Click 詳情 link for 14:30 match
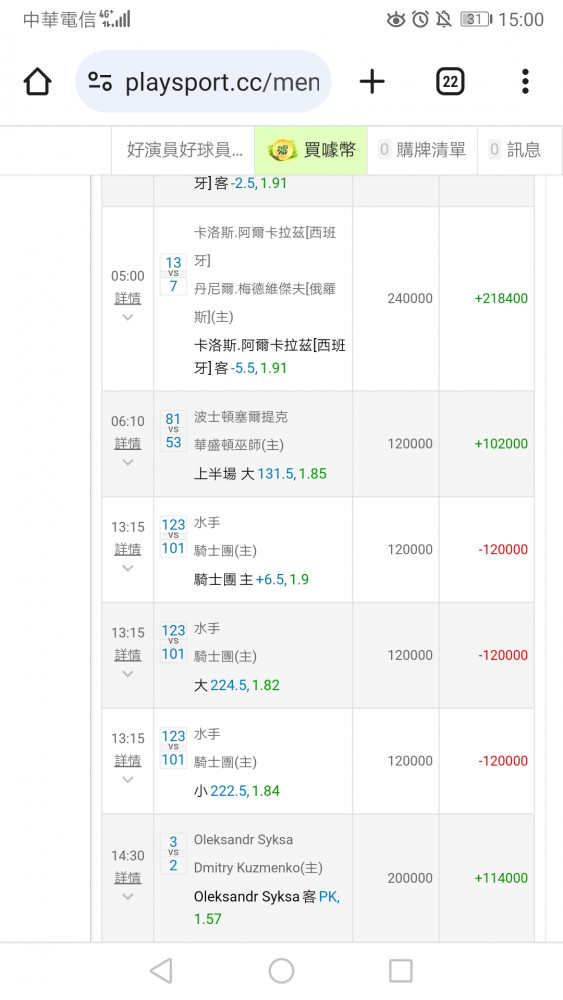The width and height of the screenshot is (563, 1000). 128,878
